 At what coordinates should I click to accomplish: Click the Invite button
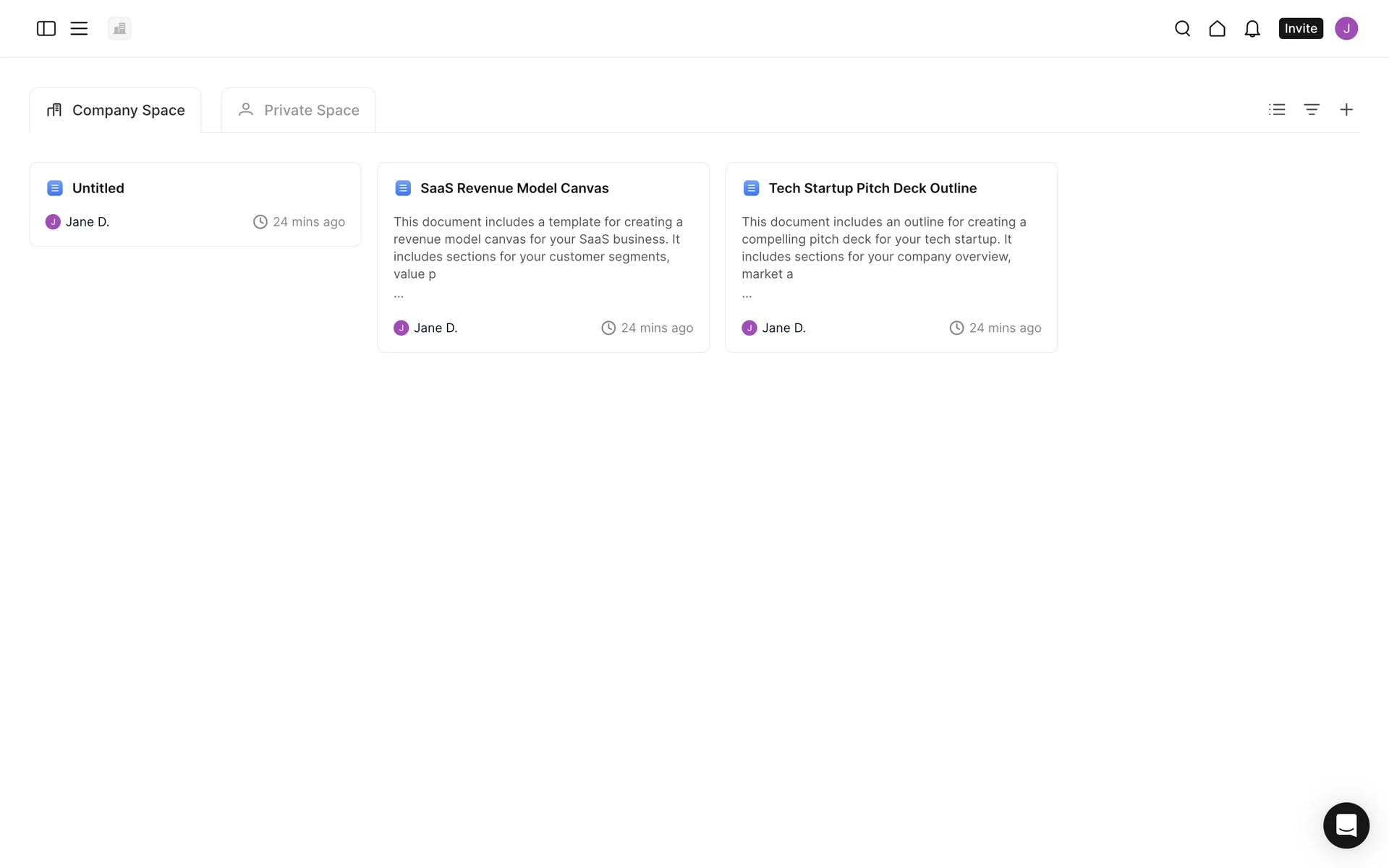pos(1300,28)
